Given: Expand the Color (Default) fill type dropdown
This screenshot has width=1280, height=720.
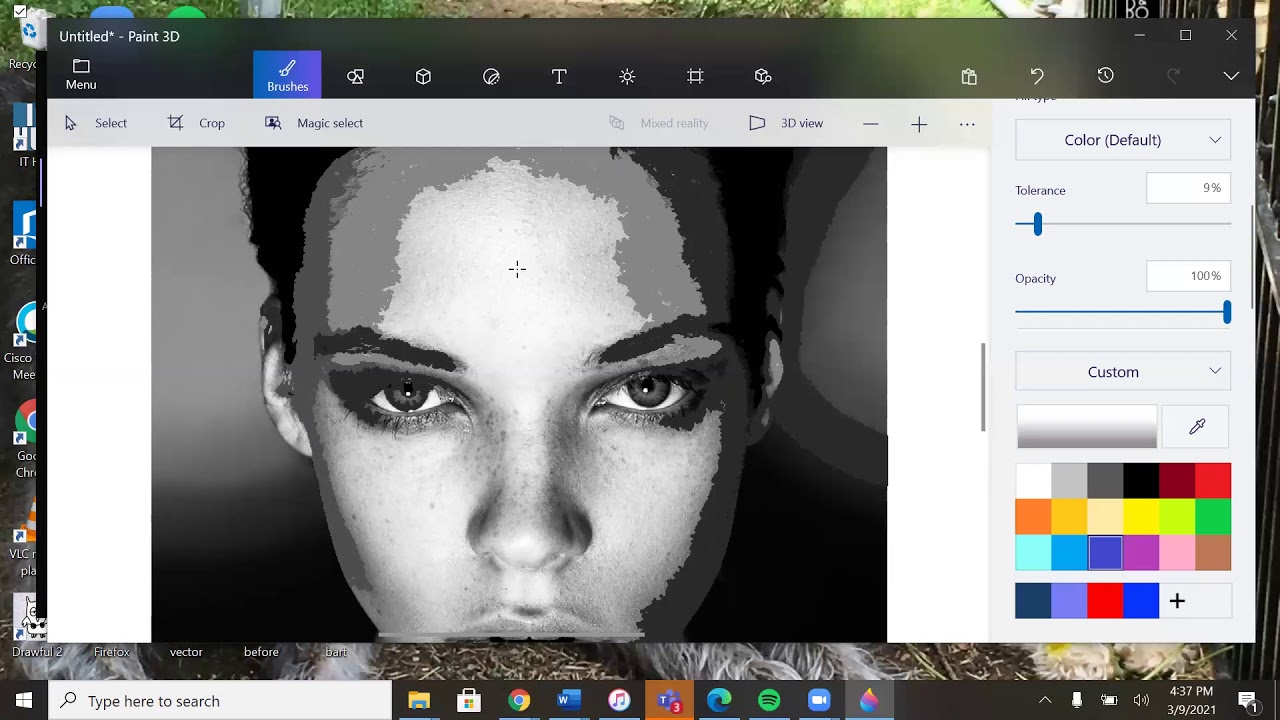Looking at the screenshot, I should coord(1123,140).
